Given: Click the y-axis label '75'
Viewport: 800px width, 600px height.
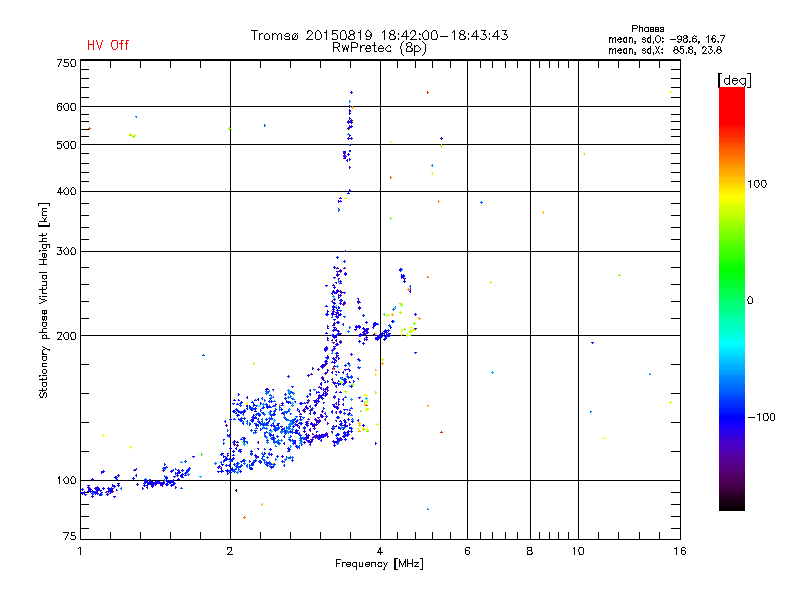Looking at the screenshot, I should [x=70, y=536].
